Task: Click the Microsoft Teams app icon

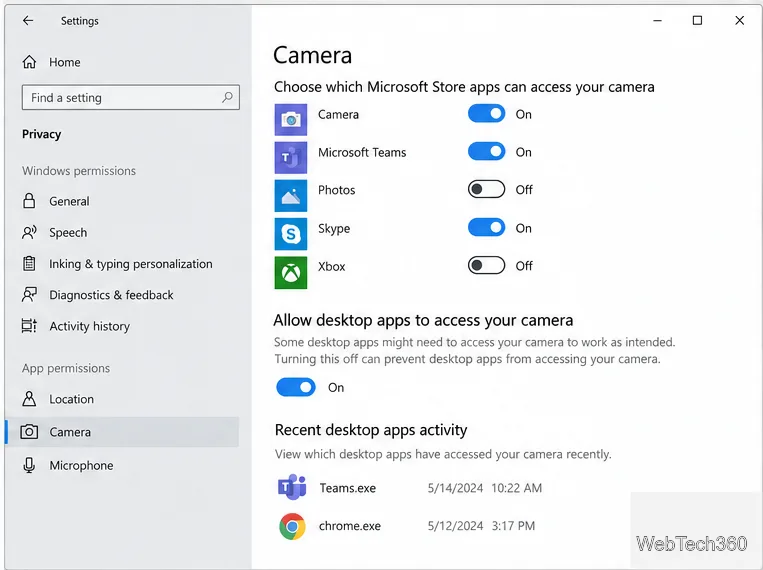Action: [291, 157]
